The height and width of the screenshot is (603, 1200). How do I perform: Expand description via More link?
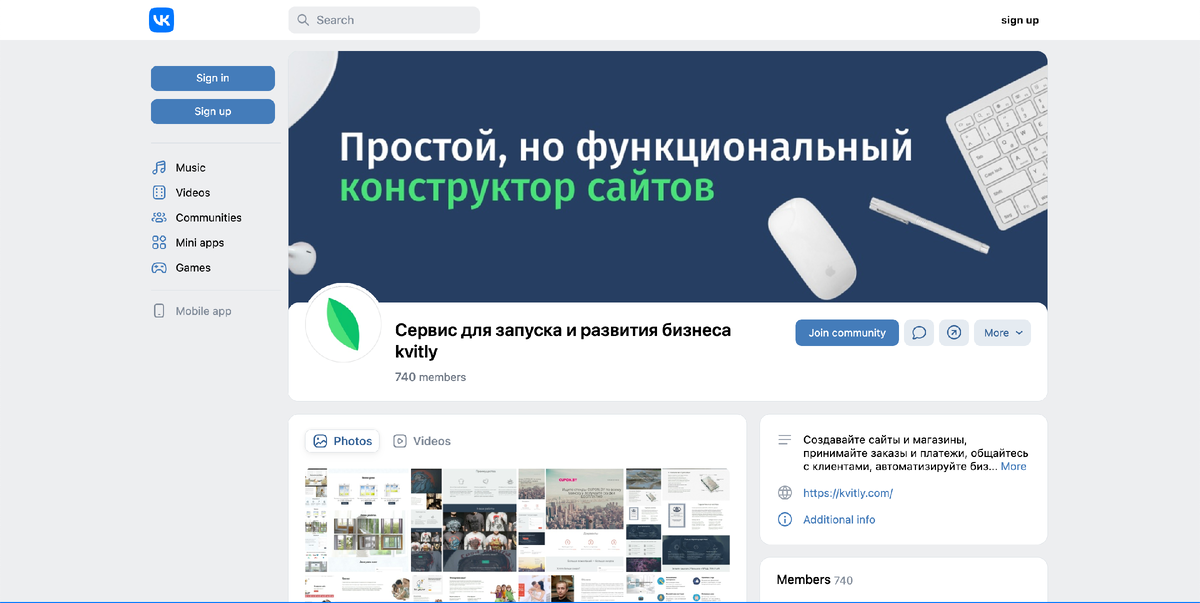(1013, 467)
